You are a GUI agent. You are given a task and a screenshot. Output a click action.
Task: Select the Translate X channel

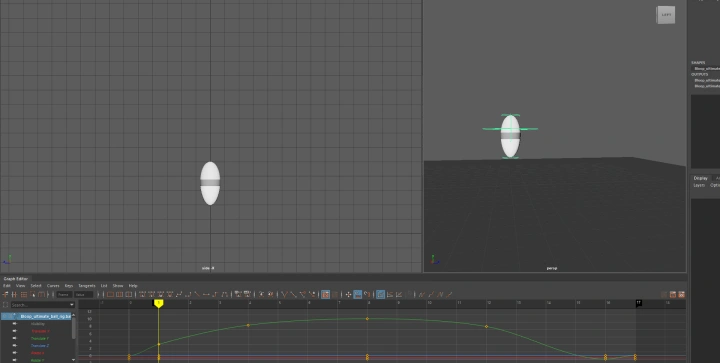pos(40,331)
